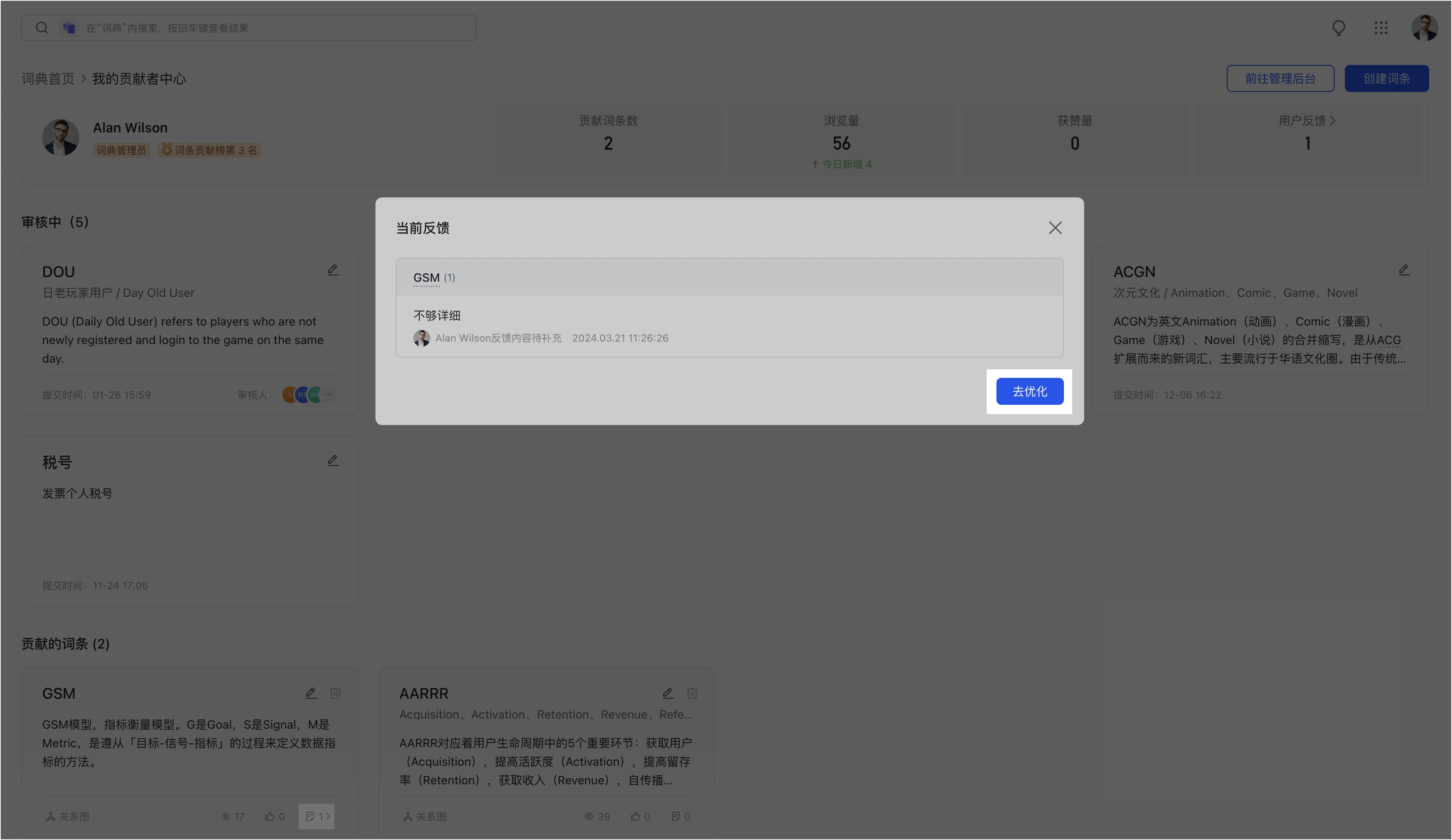Click 审核中（5）section heading
This screenshot has height=840, width=1452.
[x=55, y=222]
